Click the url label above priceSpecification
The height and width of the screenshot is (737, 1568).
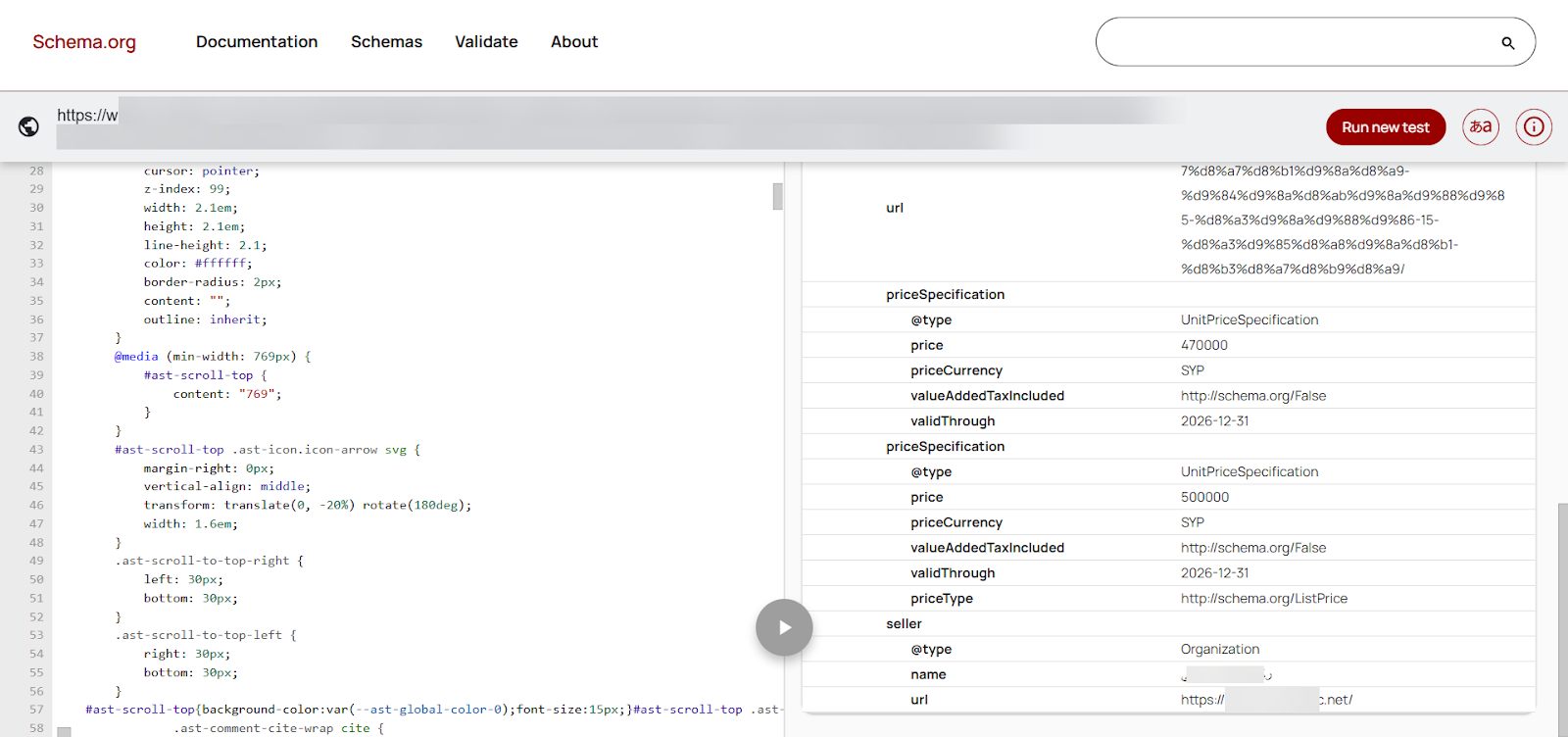tap(895, 208)
